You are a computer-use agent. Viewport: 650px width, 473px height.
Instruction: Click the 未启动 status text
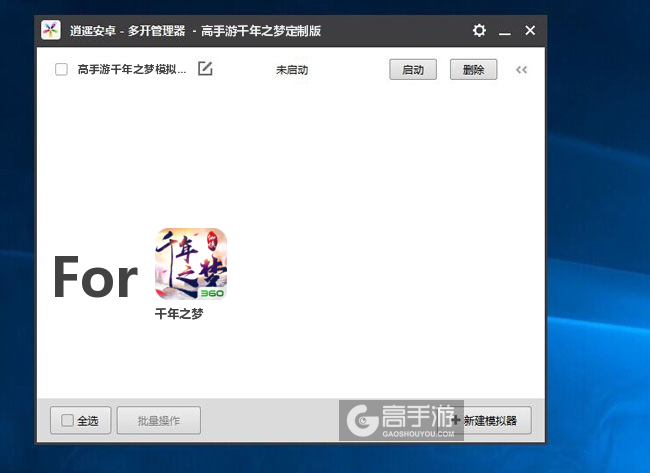(x=292, y=70)
